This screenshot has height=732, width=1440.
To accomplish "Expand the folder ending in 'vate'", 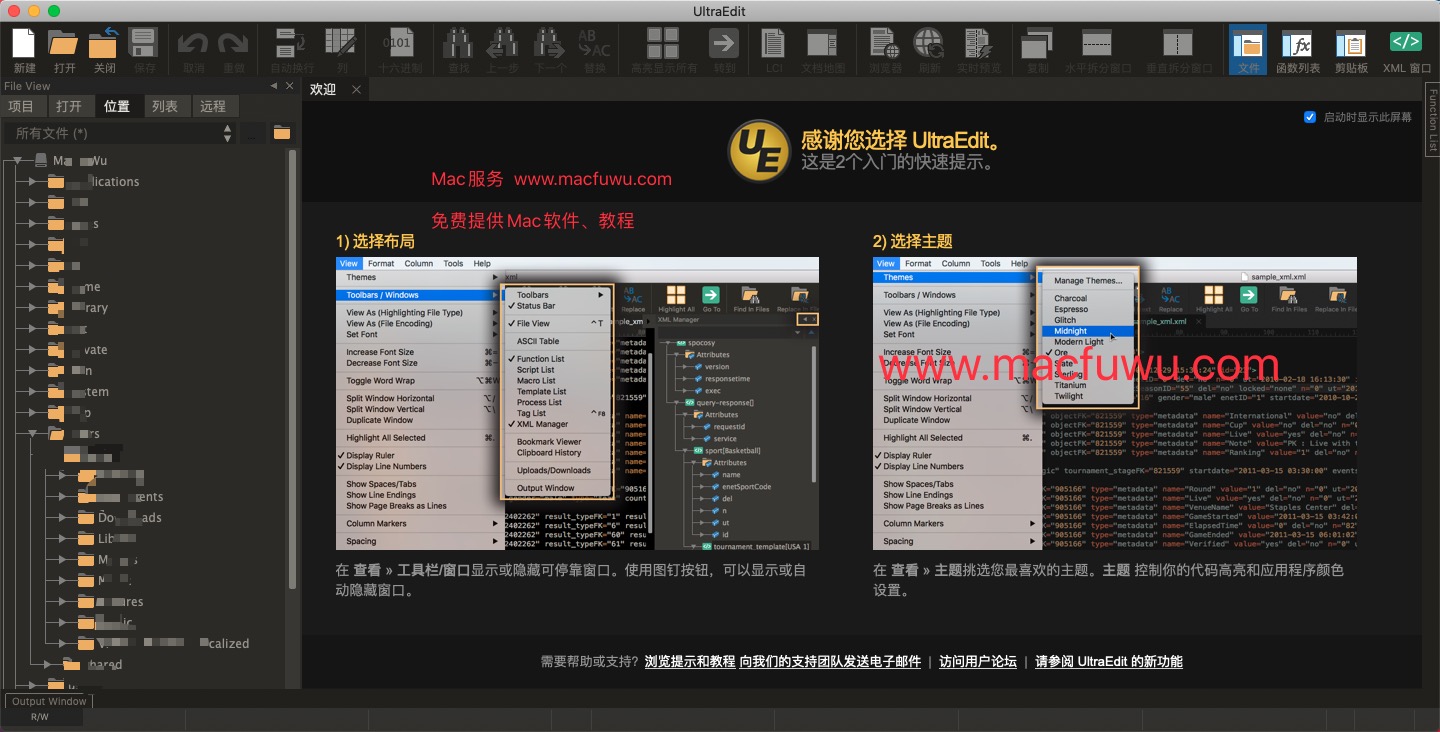I will [32, 350].
